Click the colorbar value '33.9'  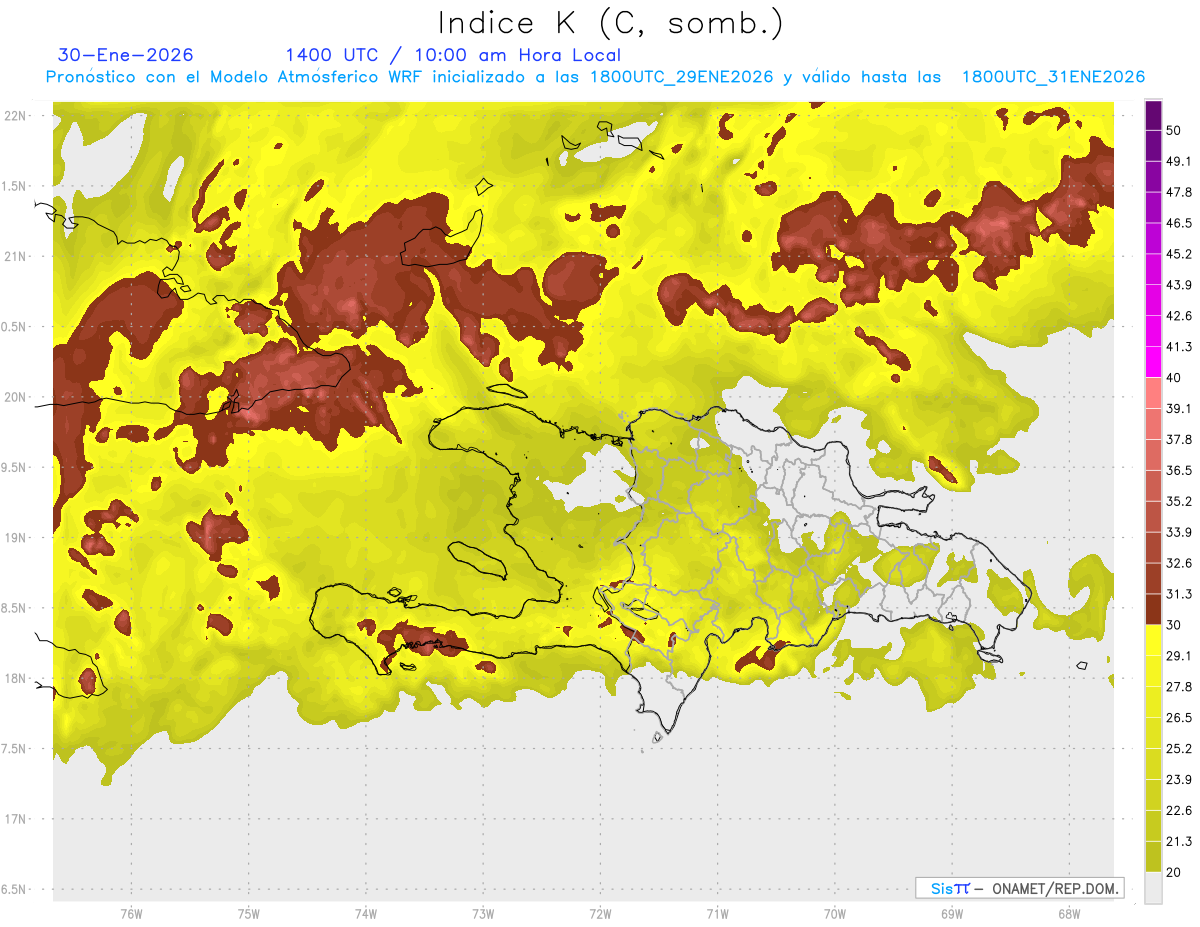click(1179, 532)
